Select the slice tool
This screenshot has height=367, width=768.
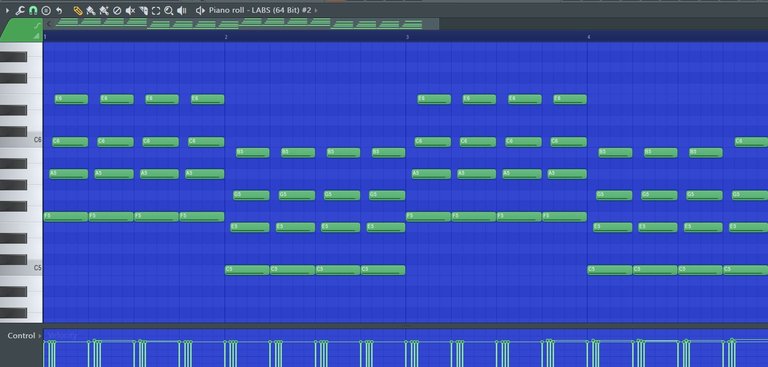(143, 10)
